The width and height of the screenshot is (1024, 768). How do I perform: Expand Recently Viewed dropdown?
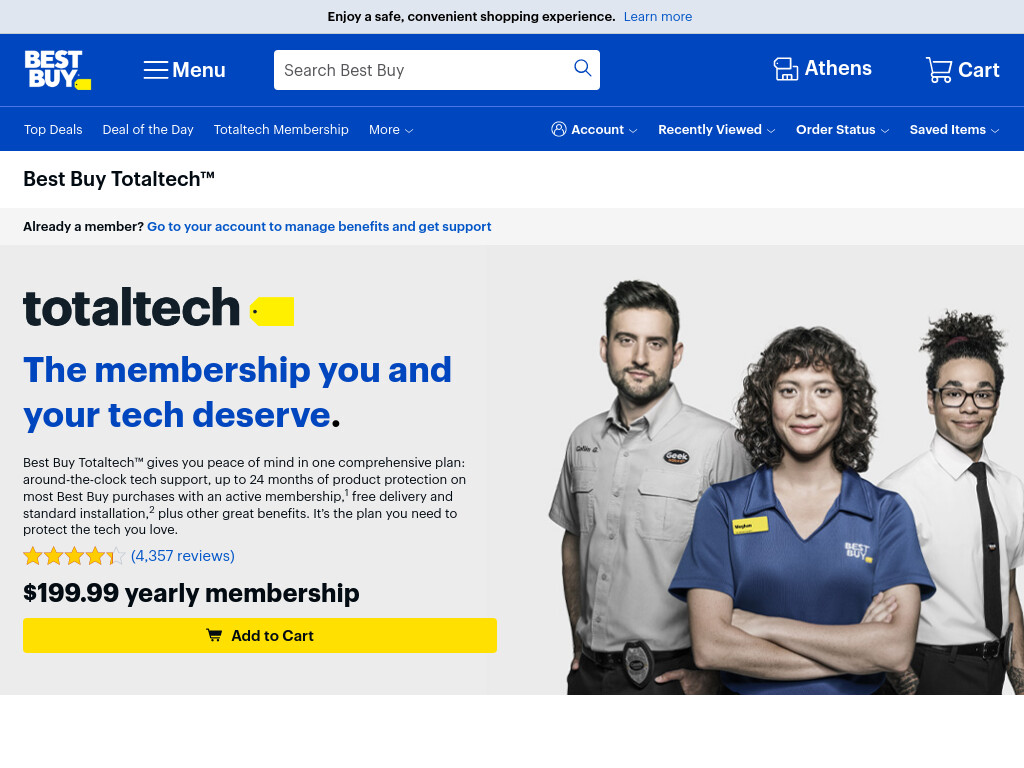pyautogui.click(x=716, y=130)
